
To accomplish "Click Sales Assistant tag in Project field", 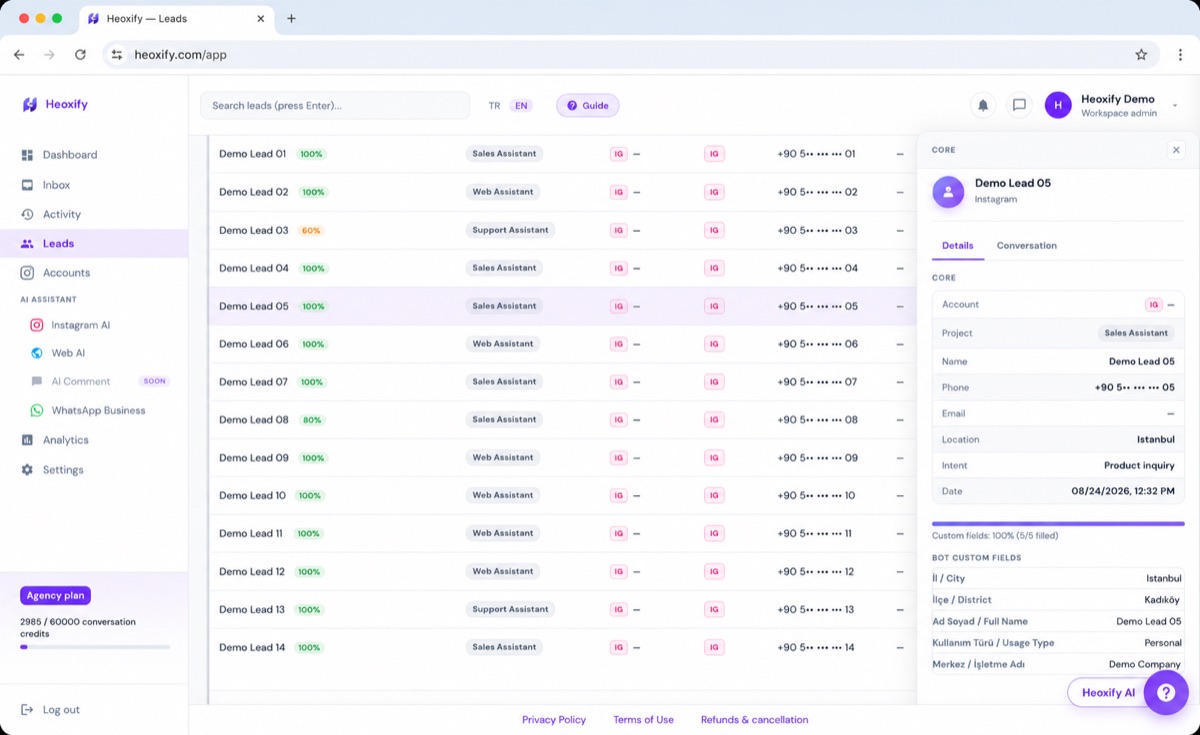I will pyautogui.click(x=1136, y=333).
